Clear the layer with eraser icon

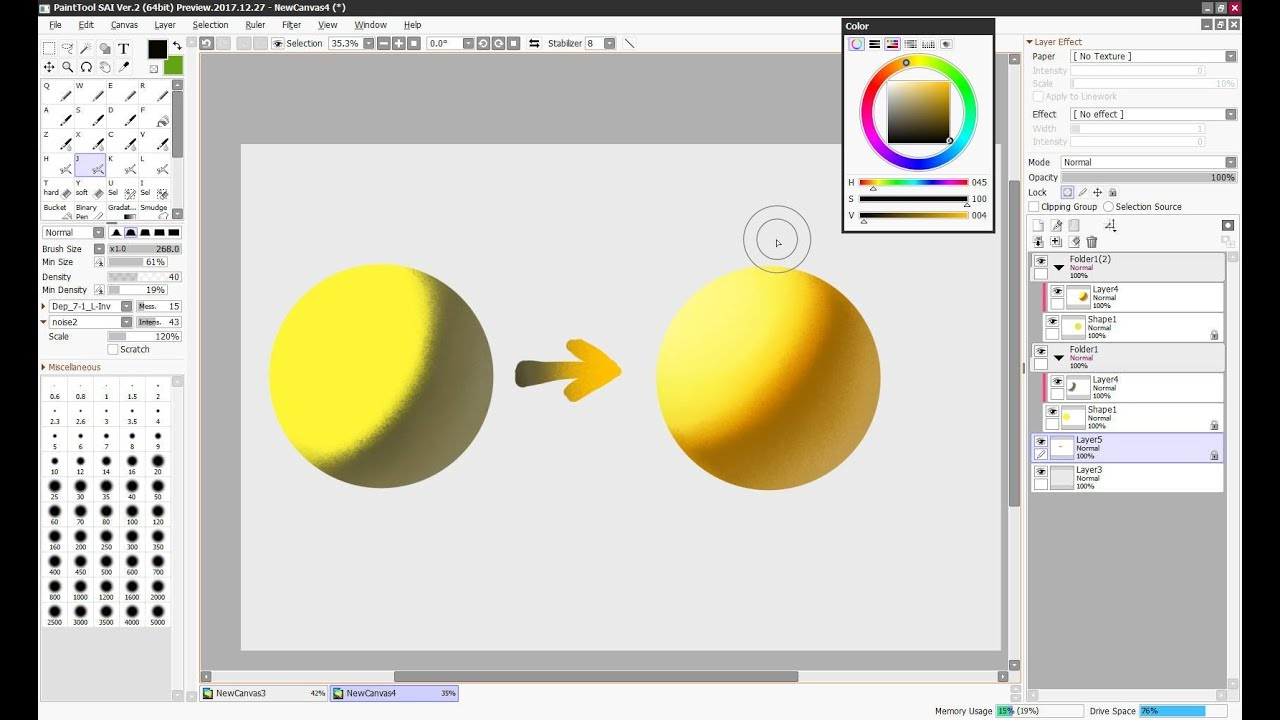[x=1074, y=242]
